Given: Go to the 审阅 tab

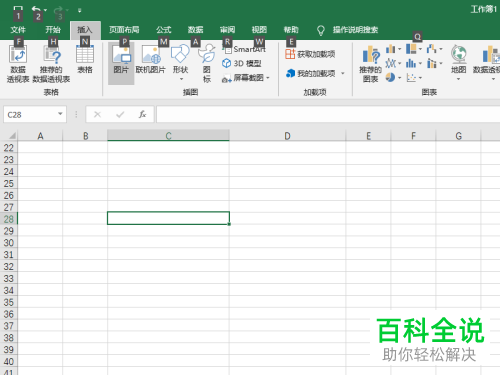Looking at the screenshot, I should 227,30.
